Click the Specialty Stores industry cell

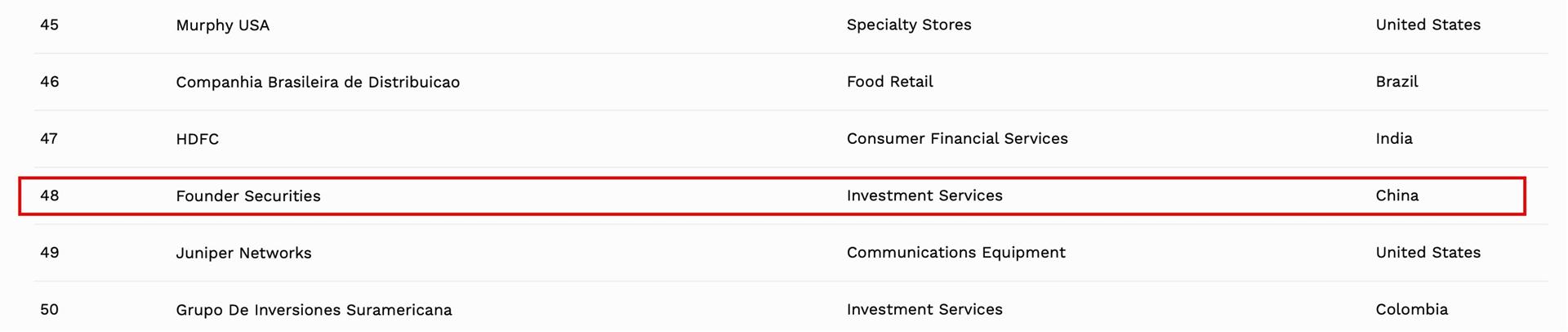pyautogui.click(x=909, y=25)
